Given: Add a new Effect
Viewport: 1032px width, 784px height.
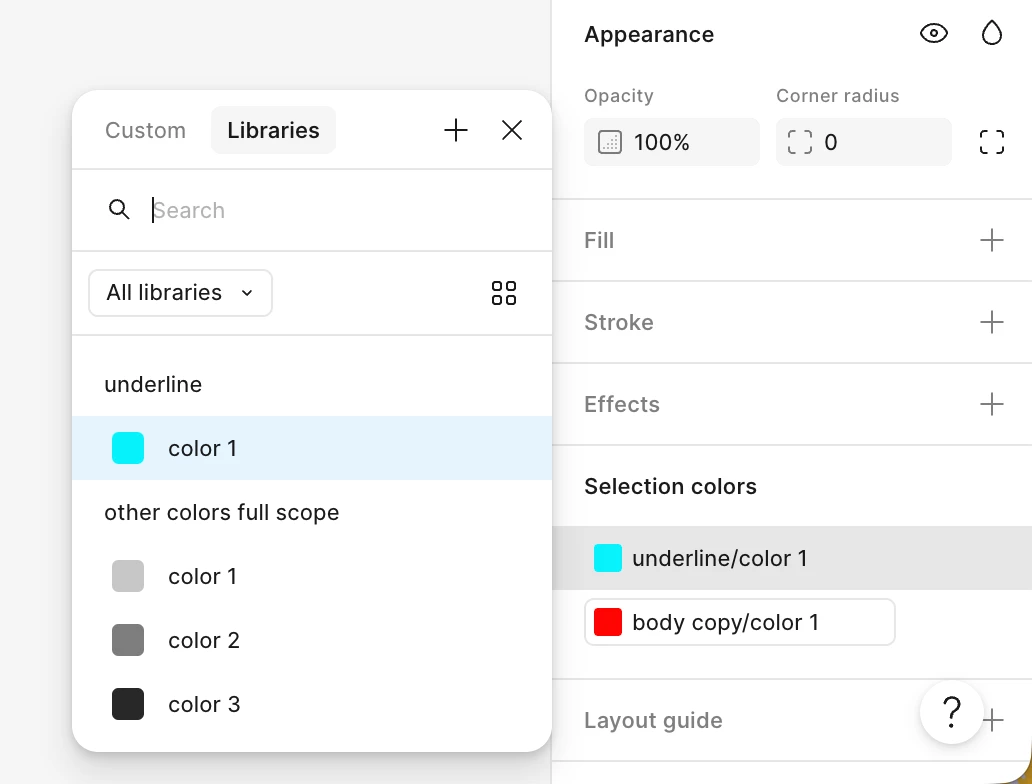Looking at the screenshot, I should coord(991,404).
